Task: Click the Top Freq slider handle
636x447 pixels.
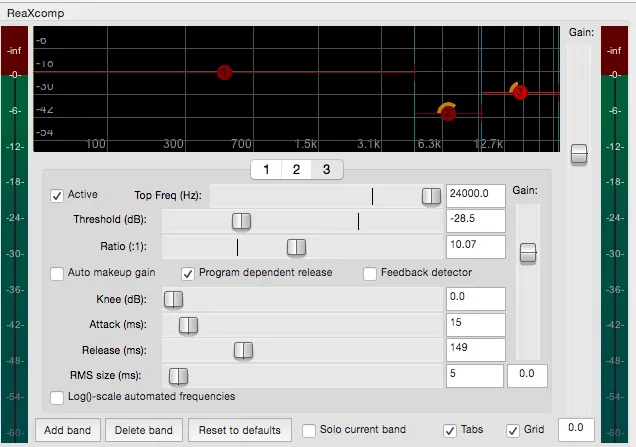Action: [x=431, y=196]
